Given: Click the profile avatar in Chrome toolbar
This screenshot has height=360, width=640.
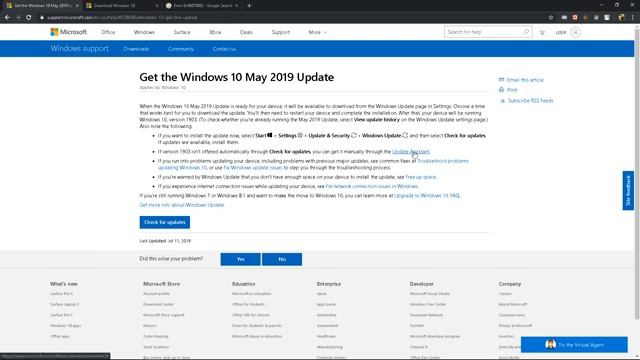Looking at the screenshot, I should 621,18.
